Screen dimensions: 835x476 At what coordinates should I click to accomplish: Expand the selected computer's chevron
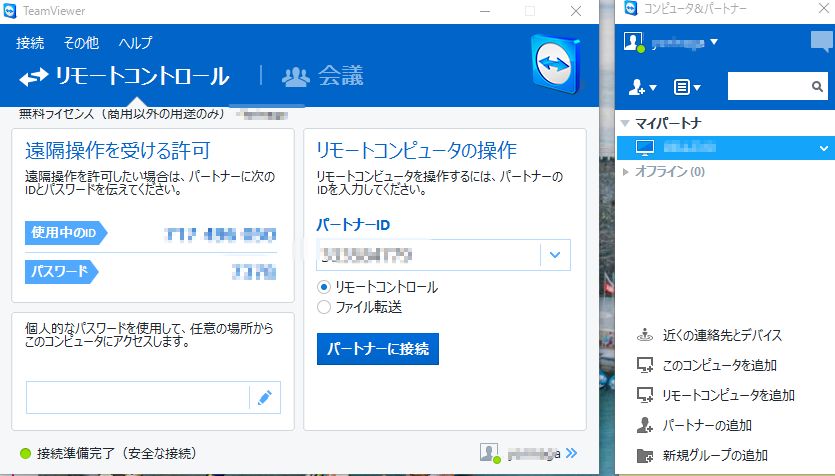[x=824, y=149]
